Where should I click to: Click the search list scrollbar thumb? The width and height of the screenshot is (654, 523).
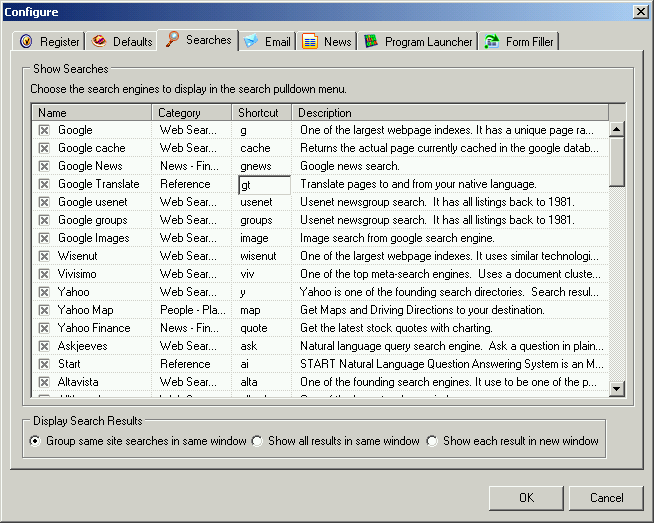pos(616,162)
